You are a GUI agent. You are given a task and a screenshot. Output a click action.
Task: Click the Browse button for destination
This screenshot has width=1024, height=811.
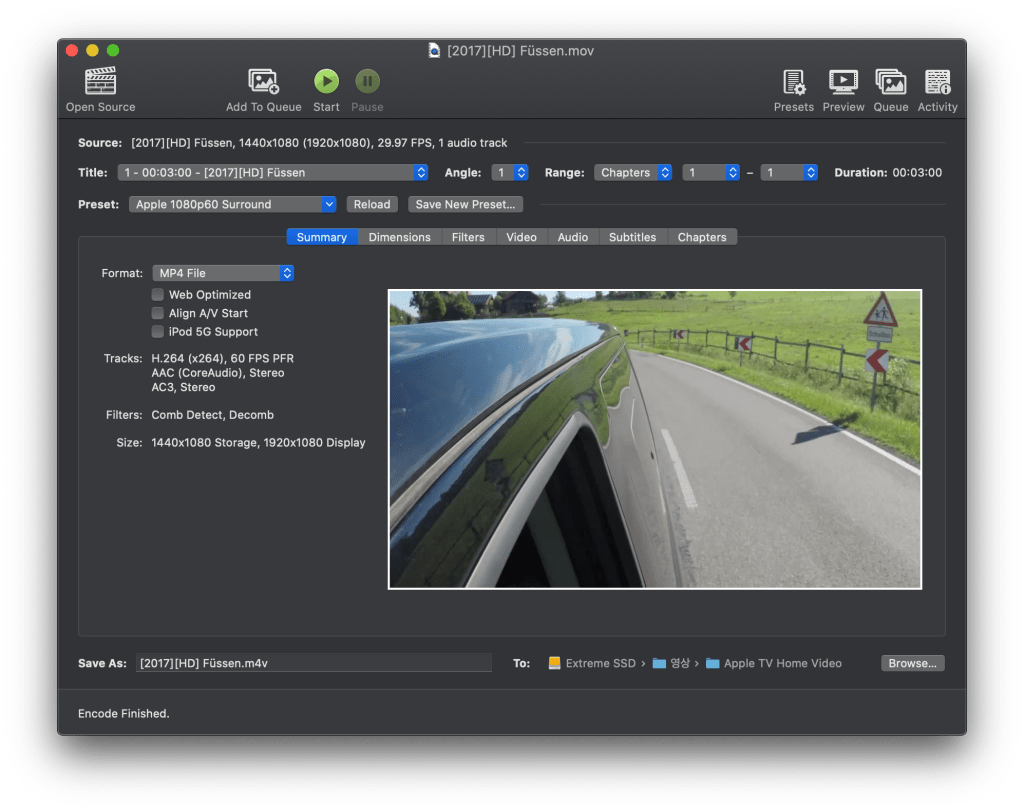point(912,663)
